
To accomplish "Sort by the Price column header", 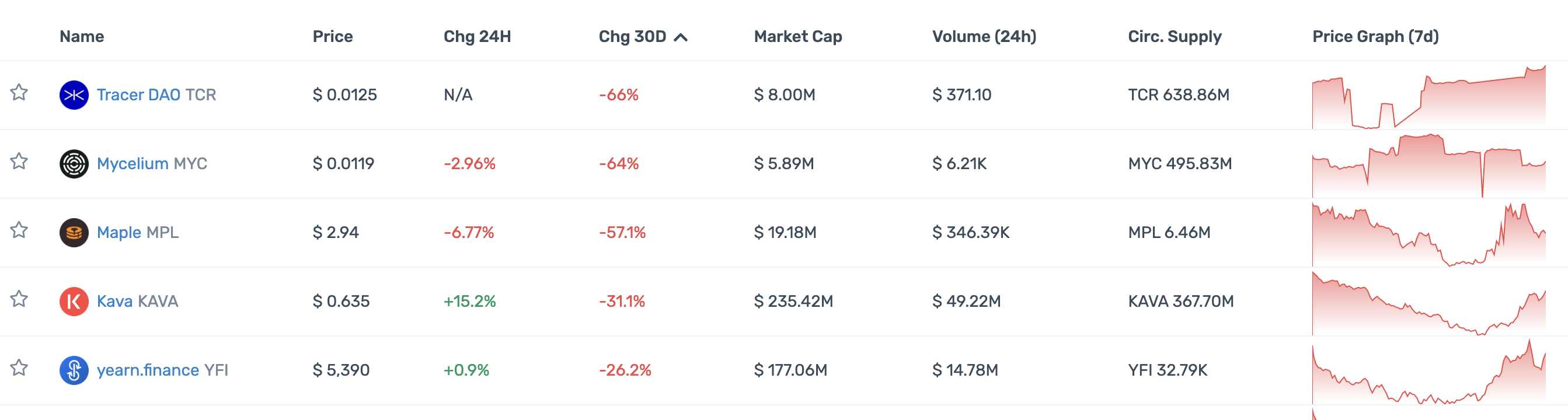I will pos(332,37).
